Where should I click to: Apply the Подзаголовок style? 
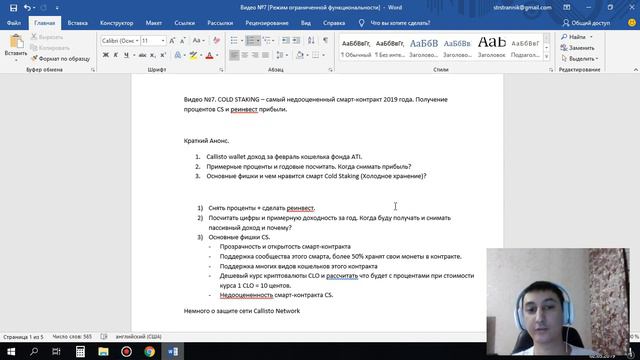click(525, 47)
